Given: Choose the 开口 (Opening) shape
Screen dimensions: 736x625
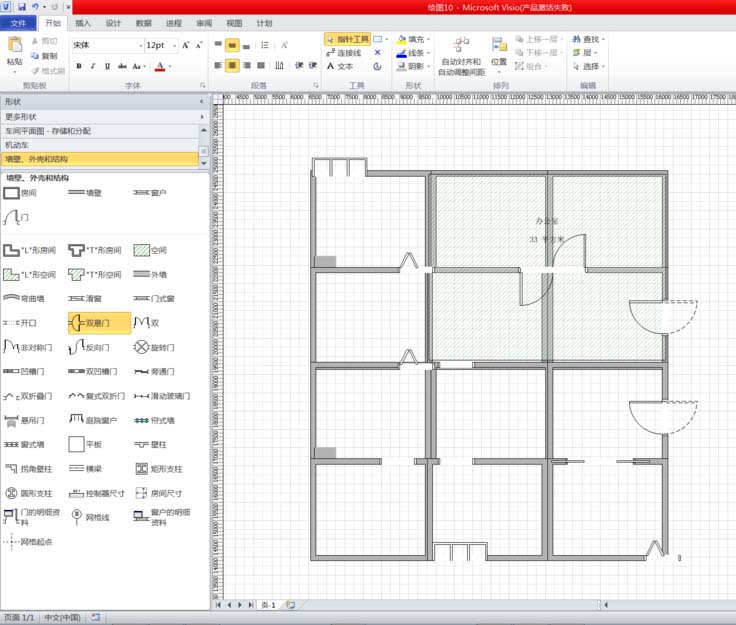Looking at the screenshot, I should pyautogui.click(x=20, y=323).
